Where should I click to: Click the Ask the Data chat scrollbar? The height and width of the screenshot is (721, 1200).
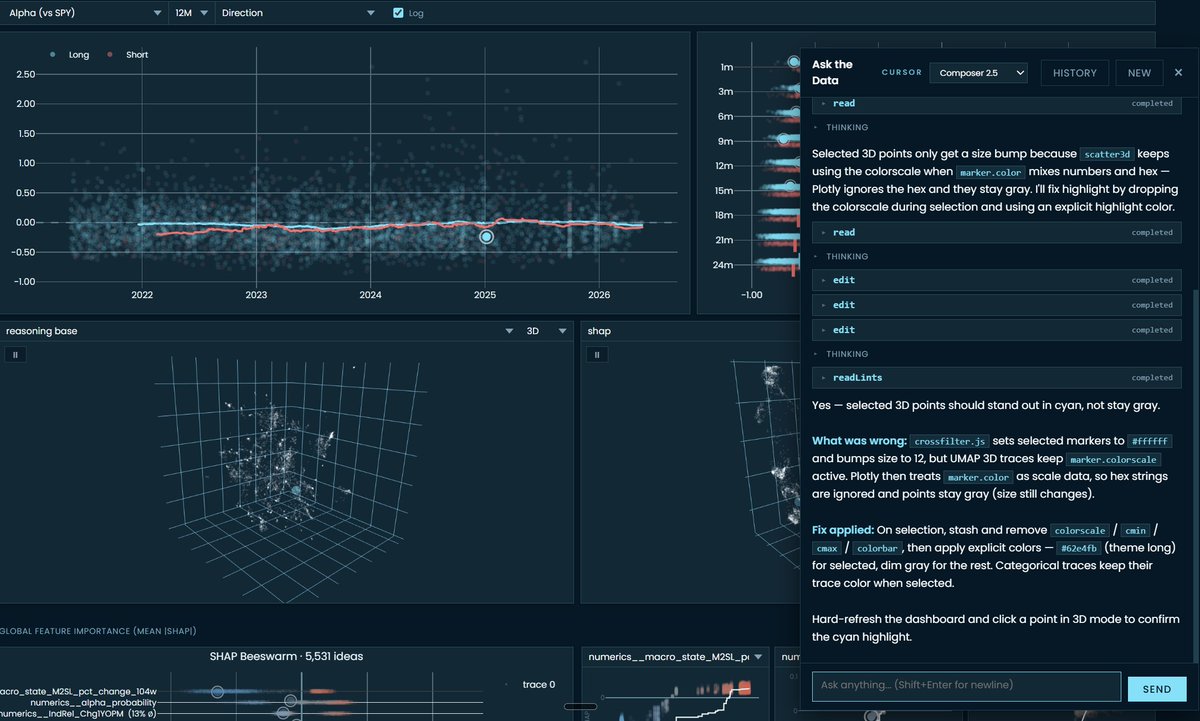pyautogui.click(x=1194, y=475)
